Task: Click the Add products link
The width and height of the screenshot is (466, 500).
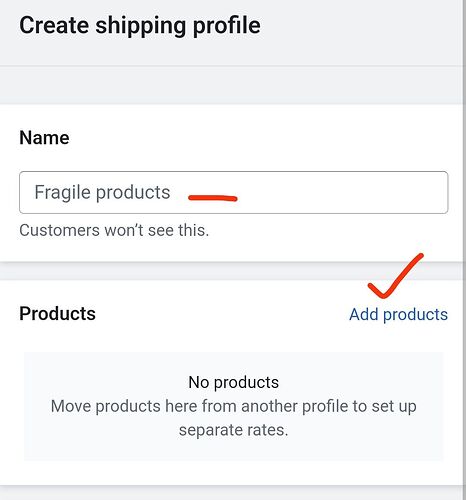Action: (398, 314)
